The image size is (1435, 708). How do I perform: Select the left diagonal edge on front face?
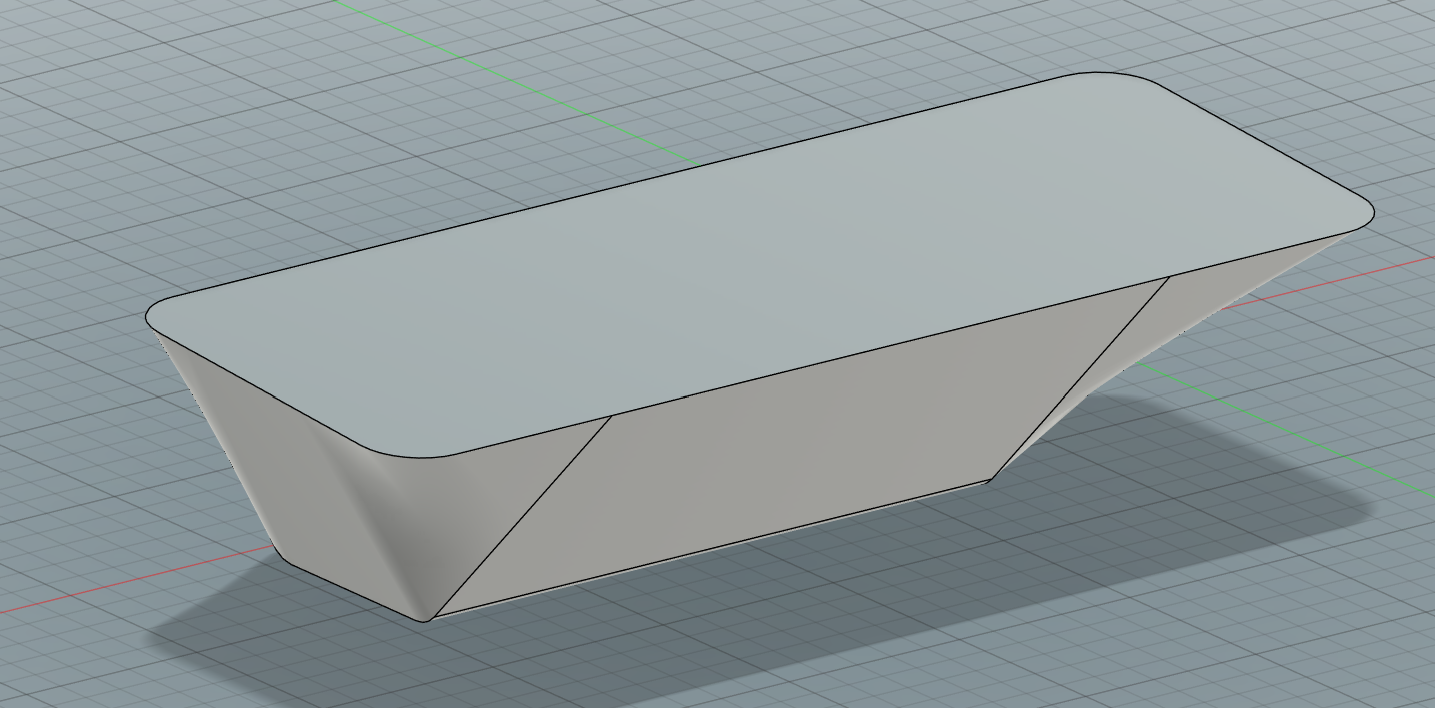coord(523,517)
